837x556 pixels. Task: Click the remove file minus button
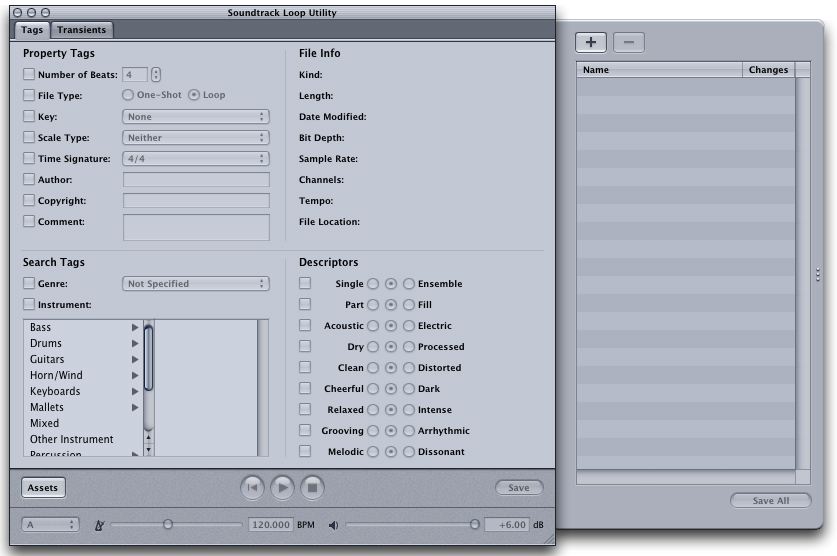pyautogui.click(x=629, y=42)
